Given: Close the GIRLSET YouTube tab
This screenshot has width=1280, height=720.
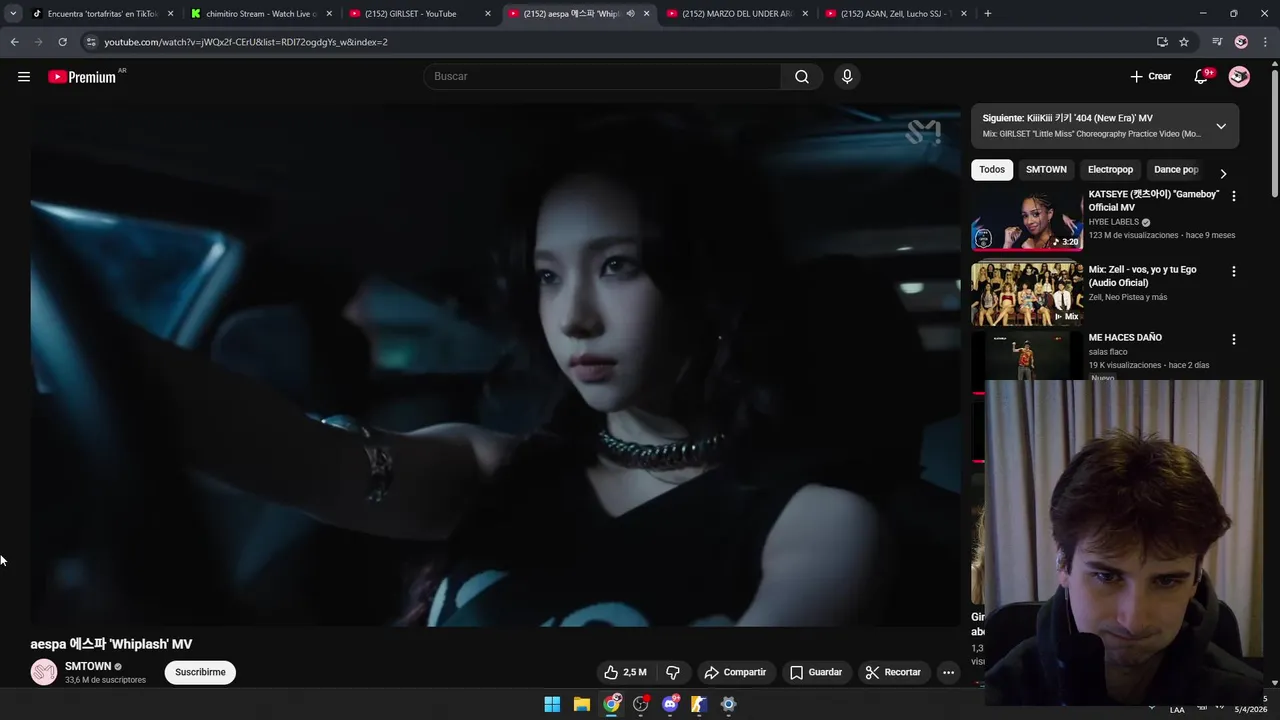Looking at the screenshot, I should (x=488, y=14).
